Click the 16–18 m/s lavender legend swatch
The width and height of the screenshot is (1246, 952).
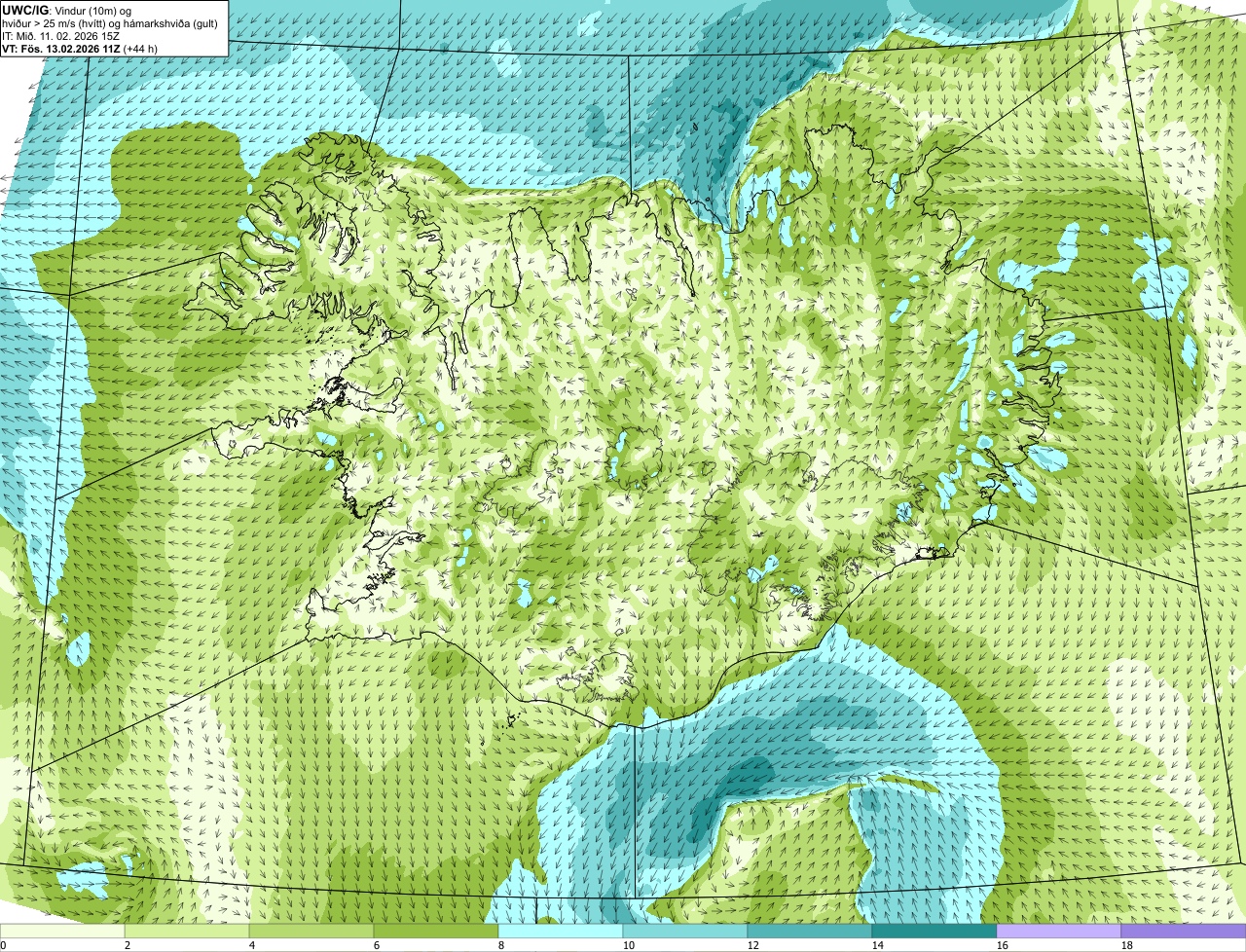(1059, 931)
